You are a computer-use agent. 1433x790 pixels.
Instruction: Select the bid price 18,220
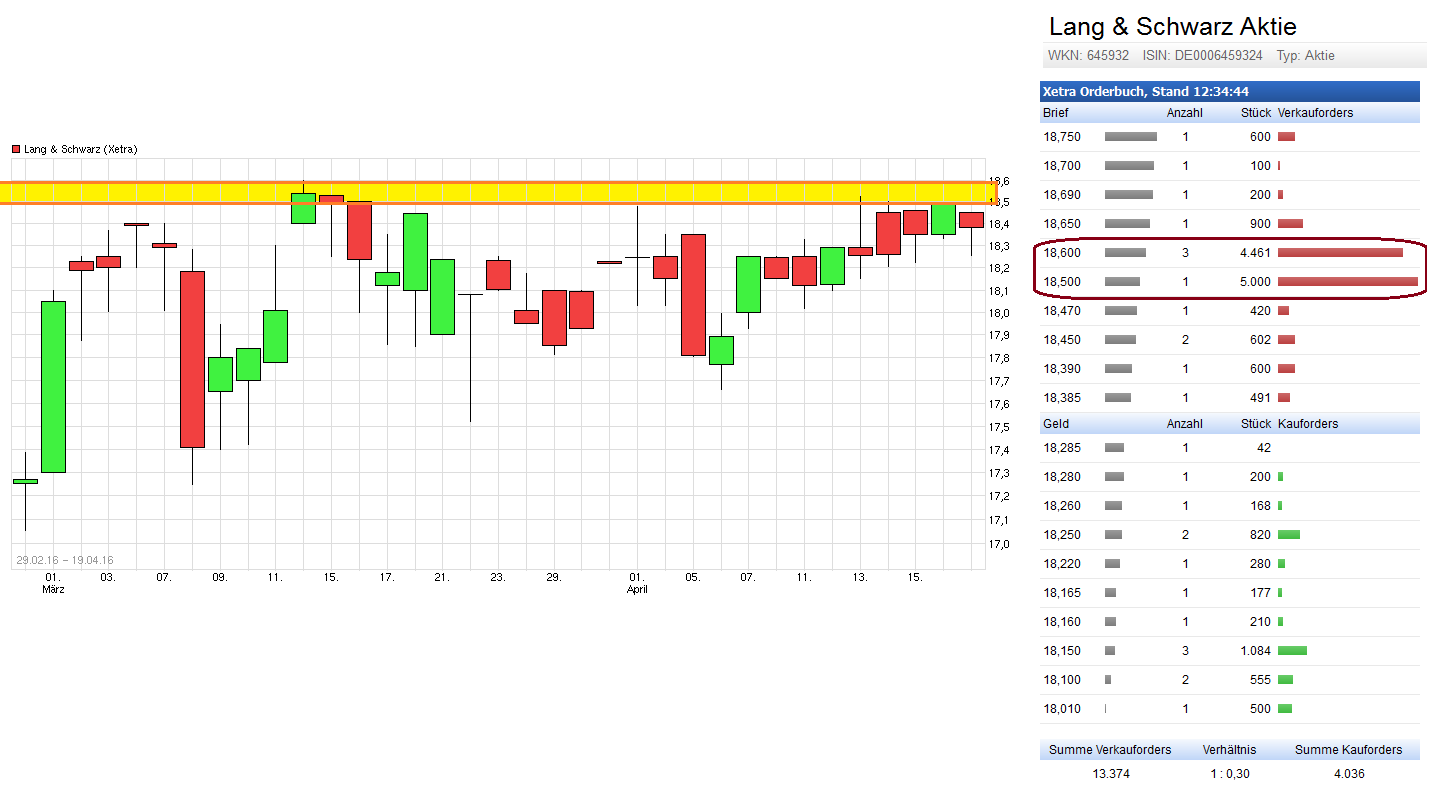[1062, 564]
